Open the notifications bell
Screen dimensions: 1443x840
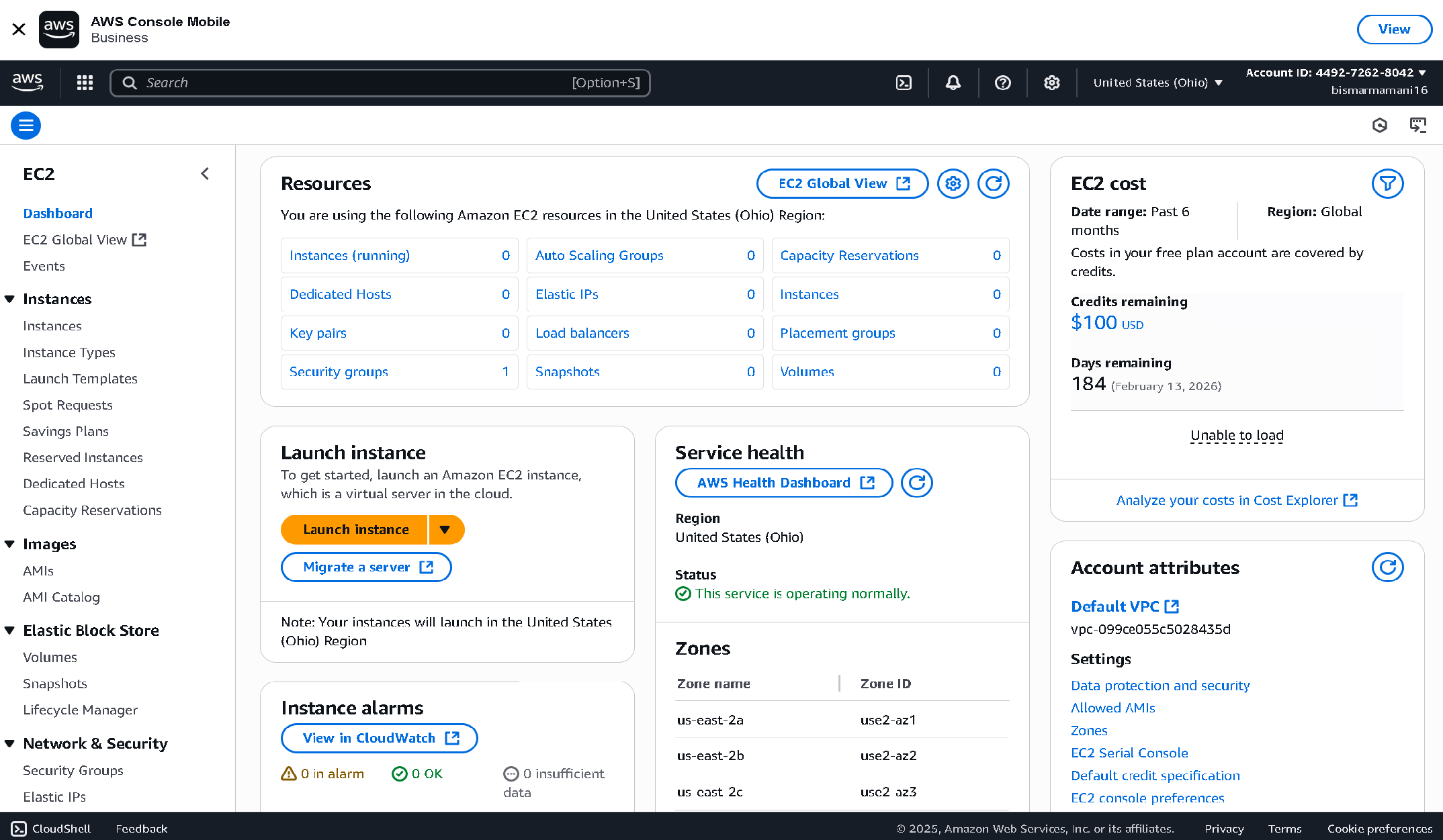(x=953, y=83)
